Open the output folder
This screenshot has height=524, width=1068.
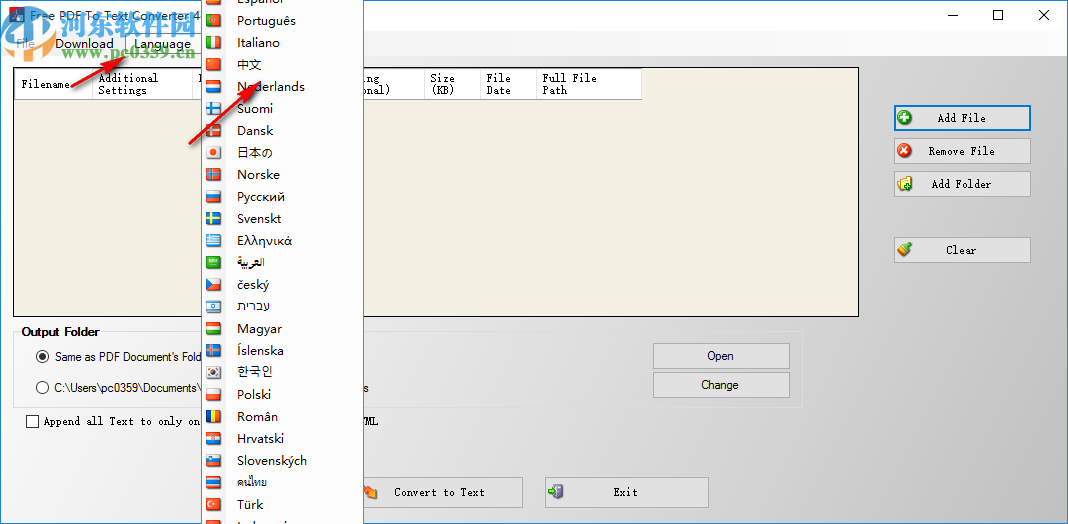click(721, 356)
